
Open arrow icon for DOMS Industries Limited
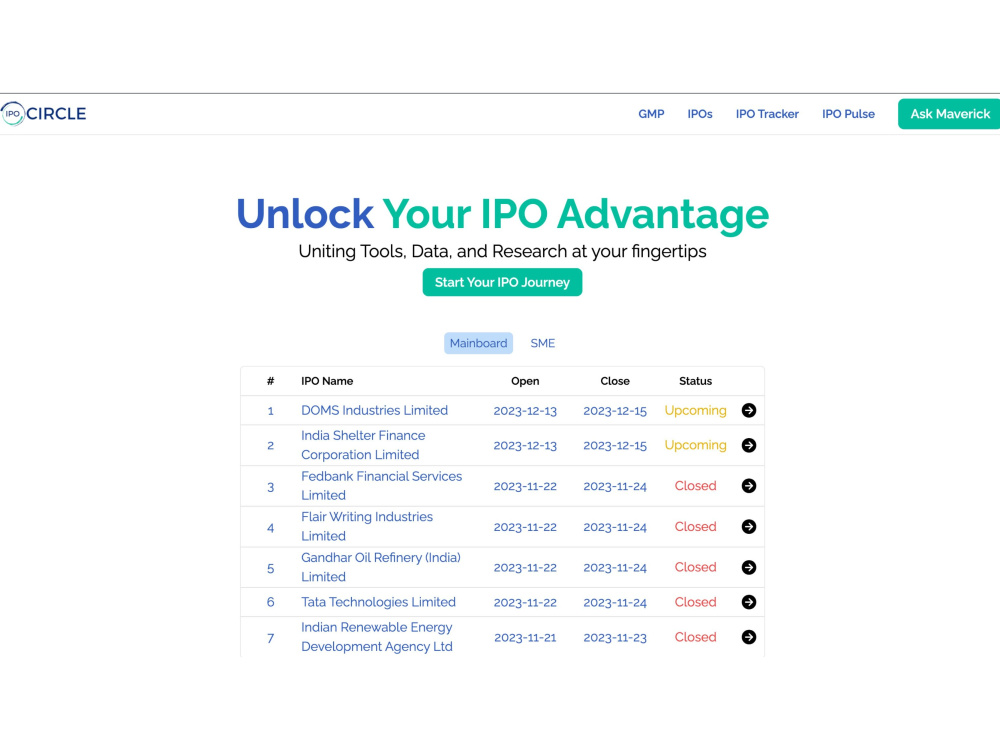coord(749,410)
